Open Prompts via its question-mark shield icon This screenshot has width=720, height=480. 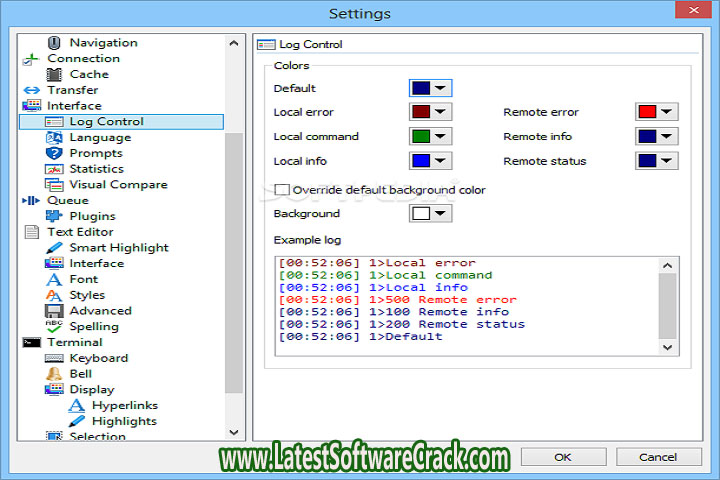coord(54,153)
